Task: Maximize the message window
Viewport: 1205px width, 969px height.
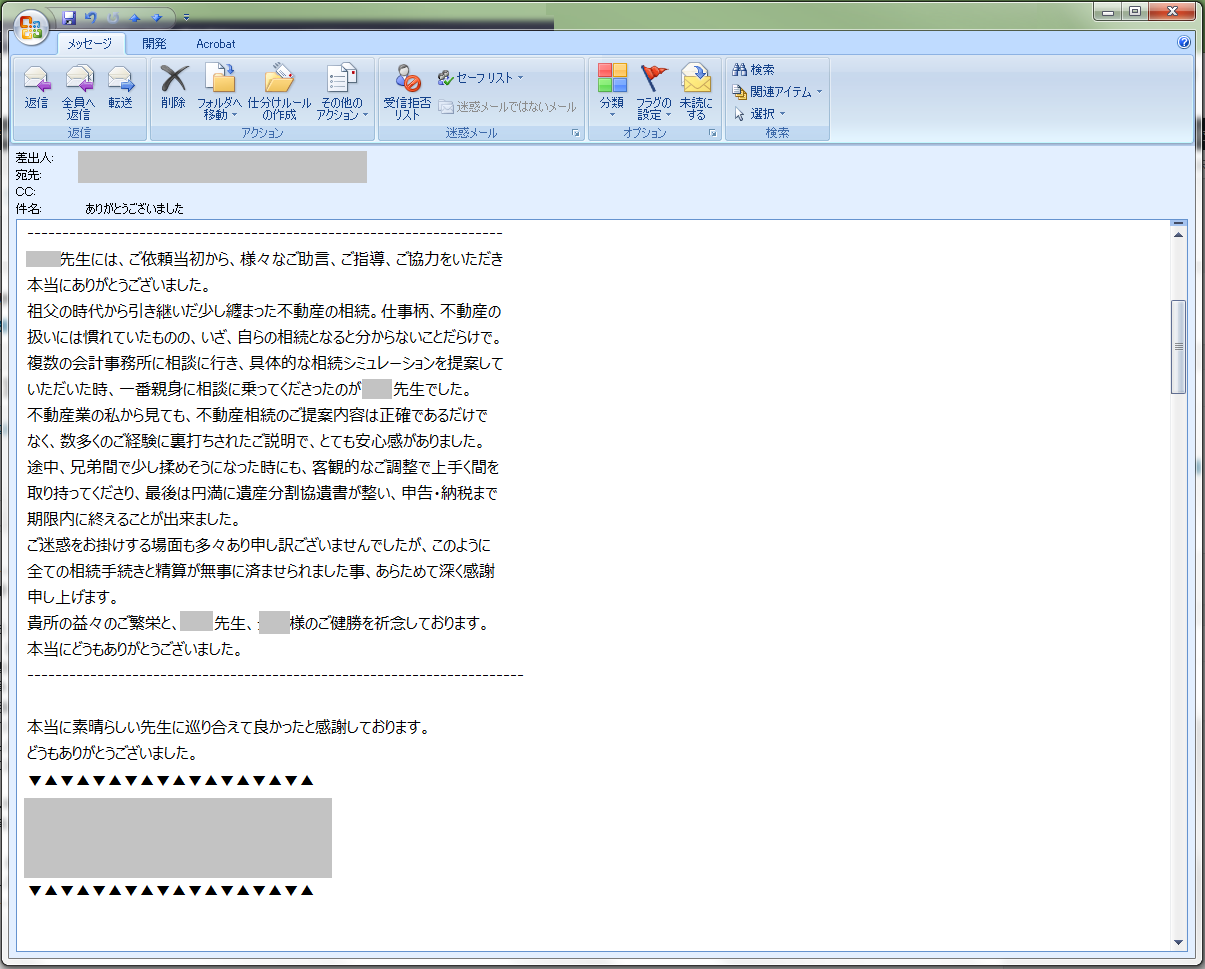Action: tap(1136, 12)
